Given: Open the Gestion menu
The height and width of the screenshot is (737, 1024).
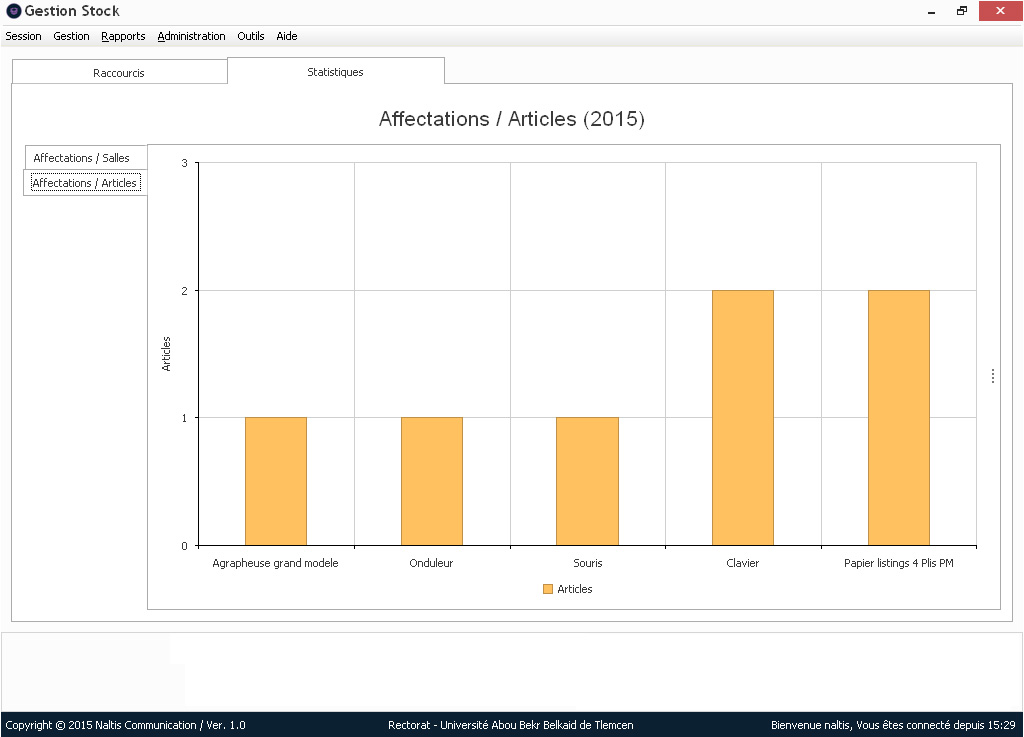Looking at the screenshot, I should pos(71,36).
